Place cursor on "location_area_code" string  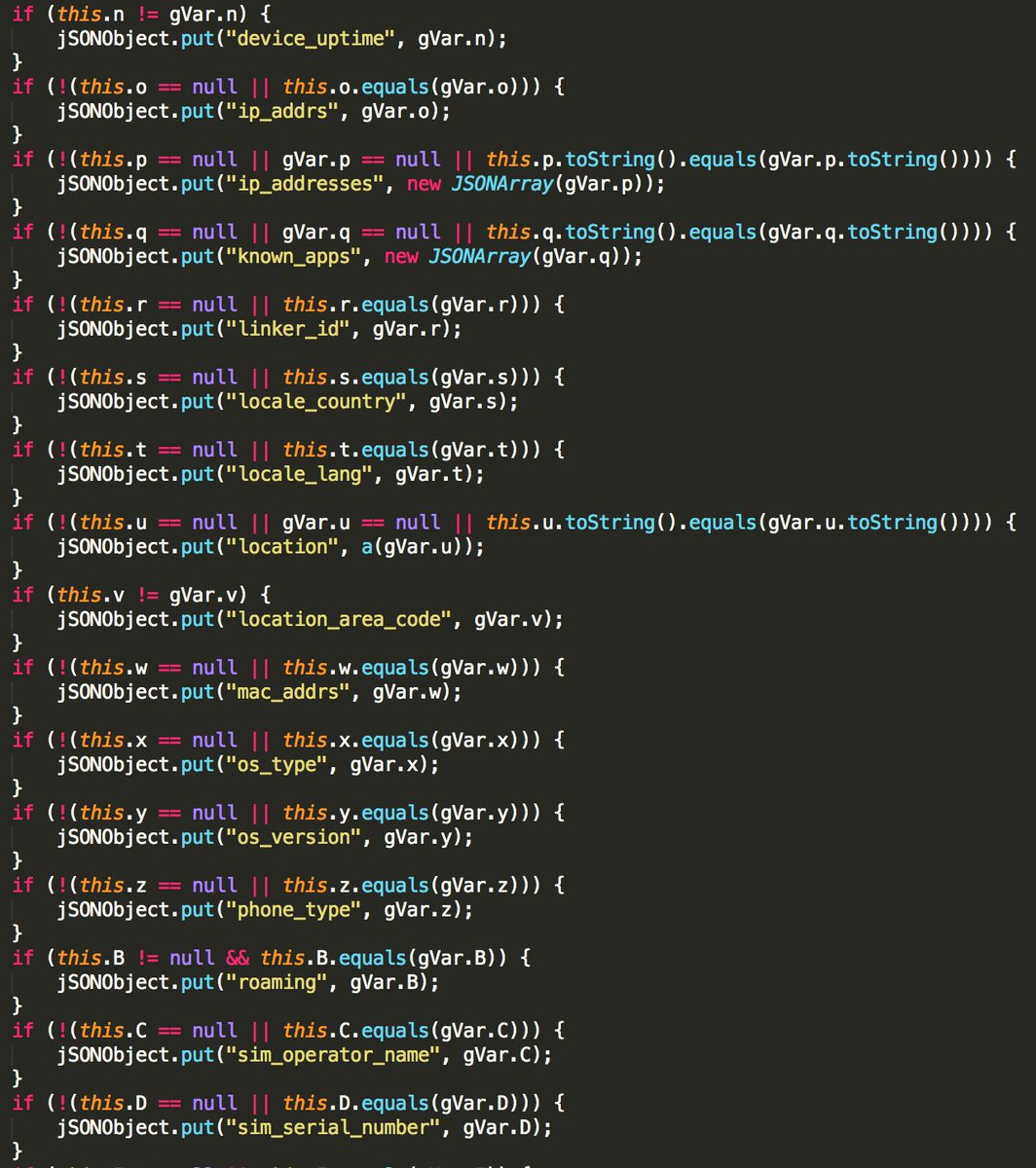click(x=340, y=619)
